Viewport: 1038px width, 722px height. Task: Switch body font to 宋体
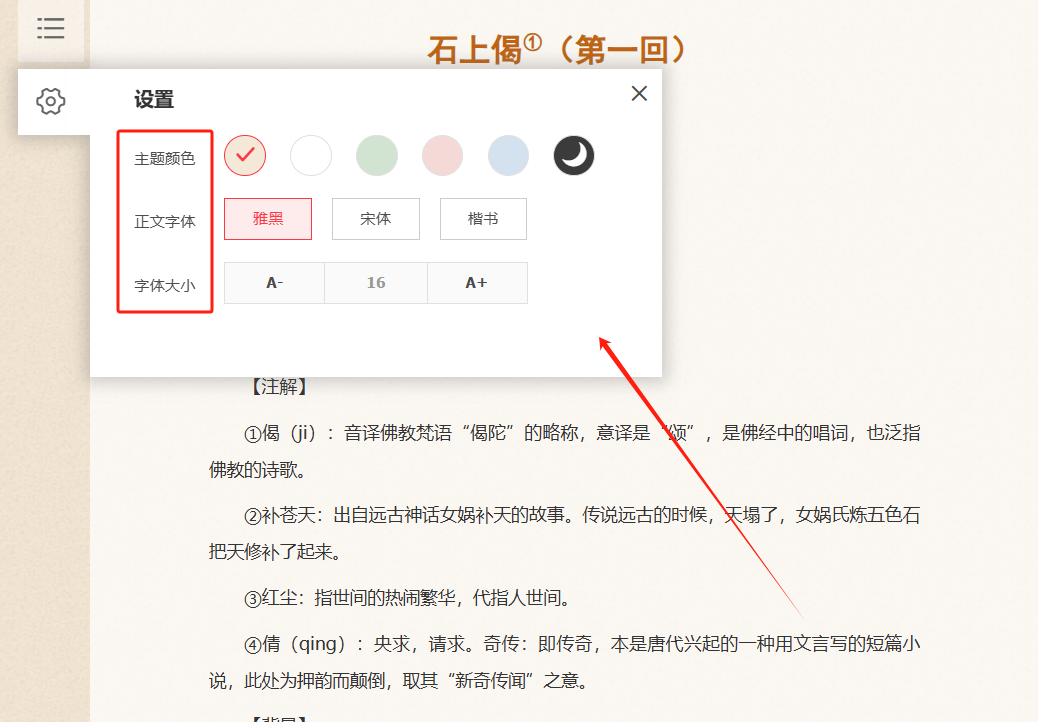pos(375,219)
